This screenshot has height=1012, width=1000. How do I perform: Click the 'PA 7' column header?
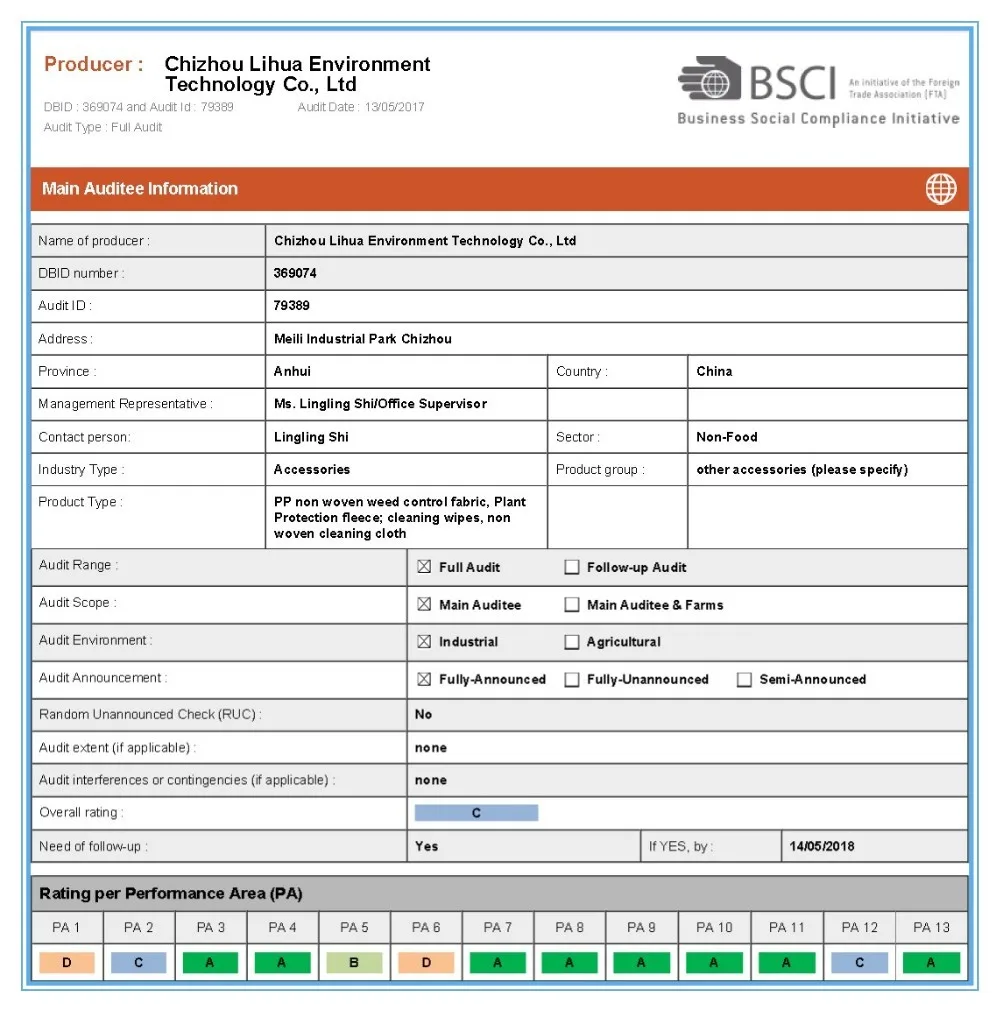tap(497, 927)
